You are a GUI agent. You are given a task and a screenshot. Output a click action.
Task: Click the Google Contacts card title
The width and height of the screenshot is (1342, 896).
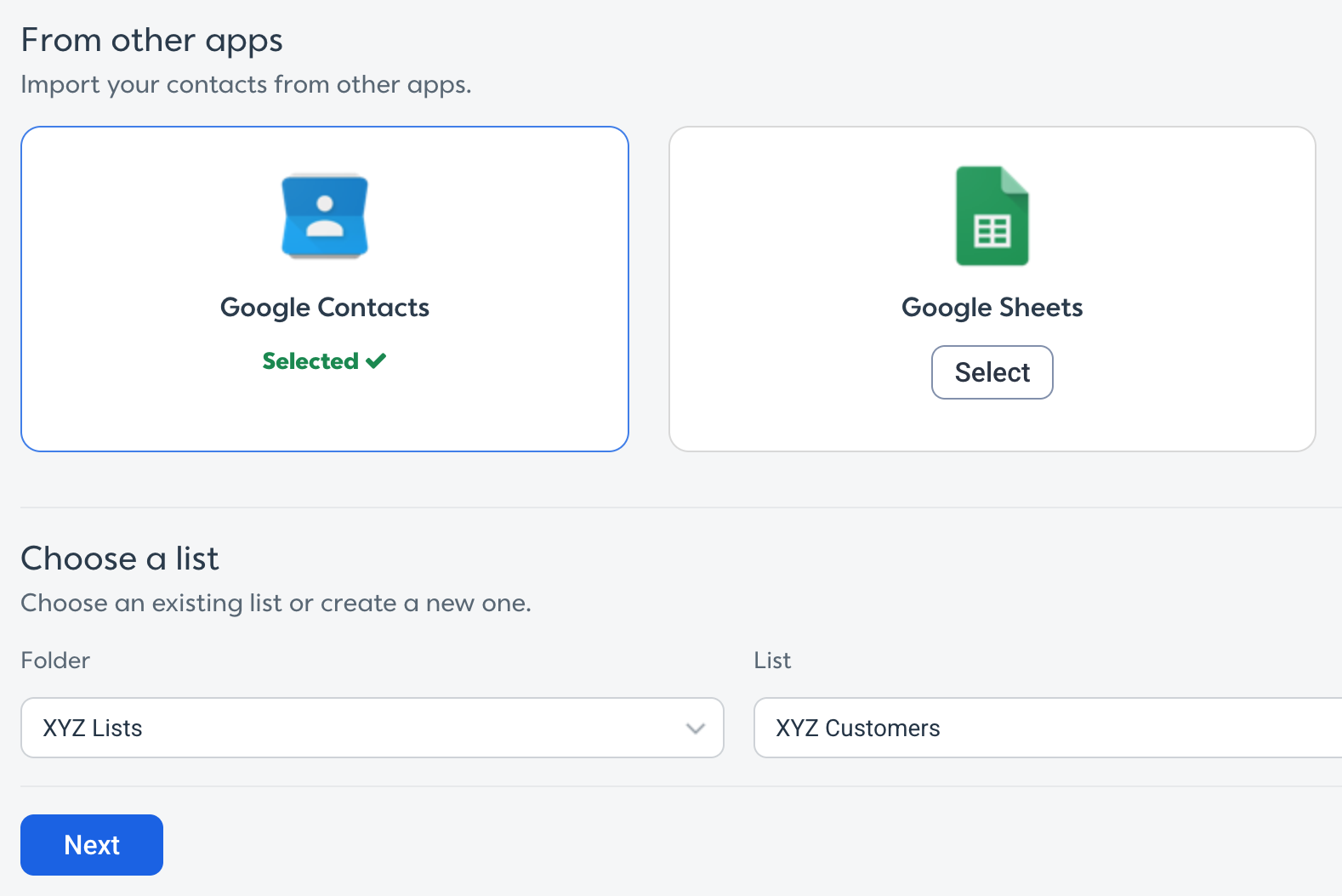(325, 308)
